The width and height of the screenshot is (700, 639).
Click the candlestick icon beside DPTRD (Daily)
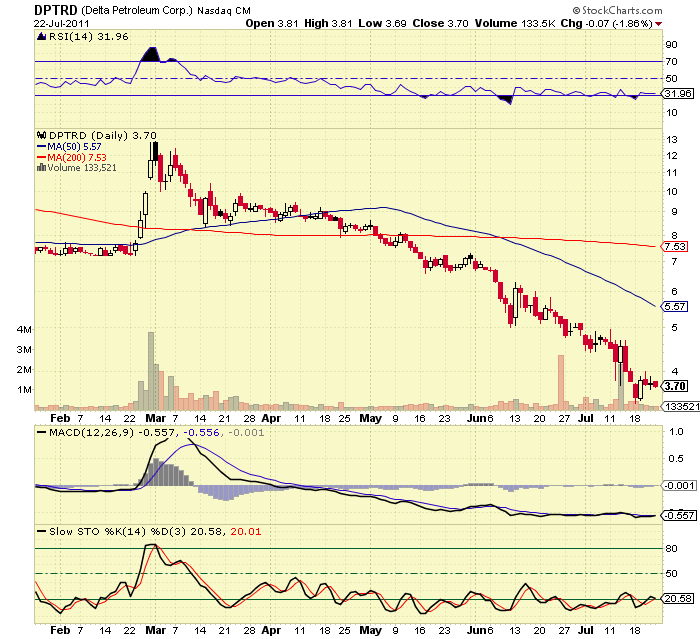point(42,135)
